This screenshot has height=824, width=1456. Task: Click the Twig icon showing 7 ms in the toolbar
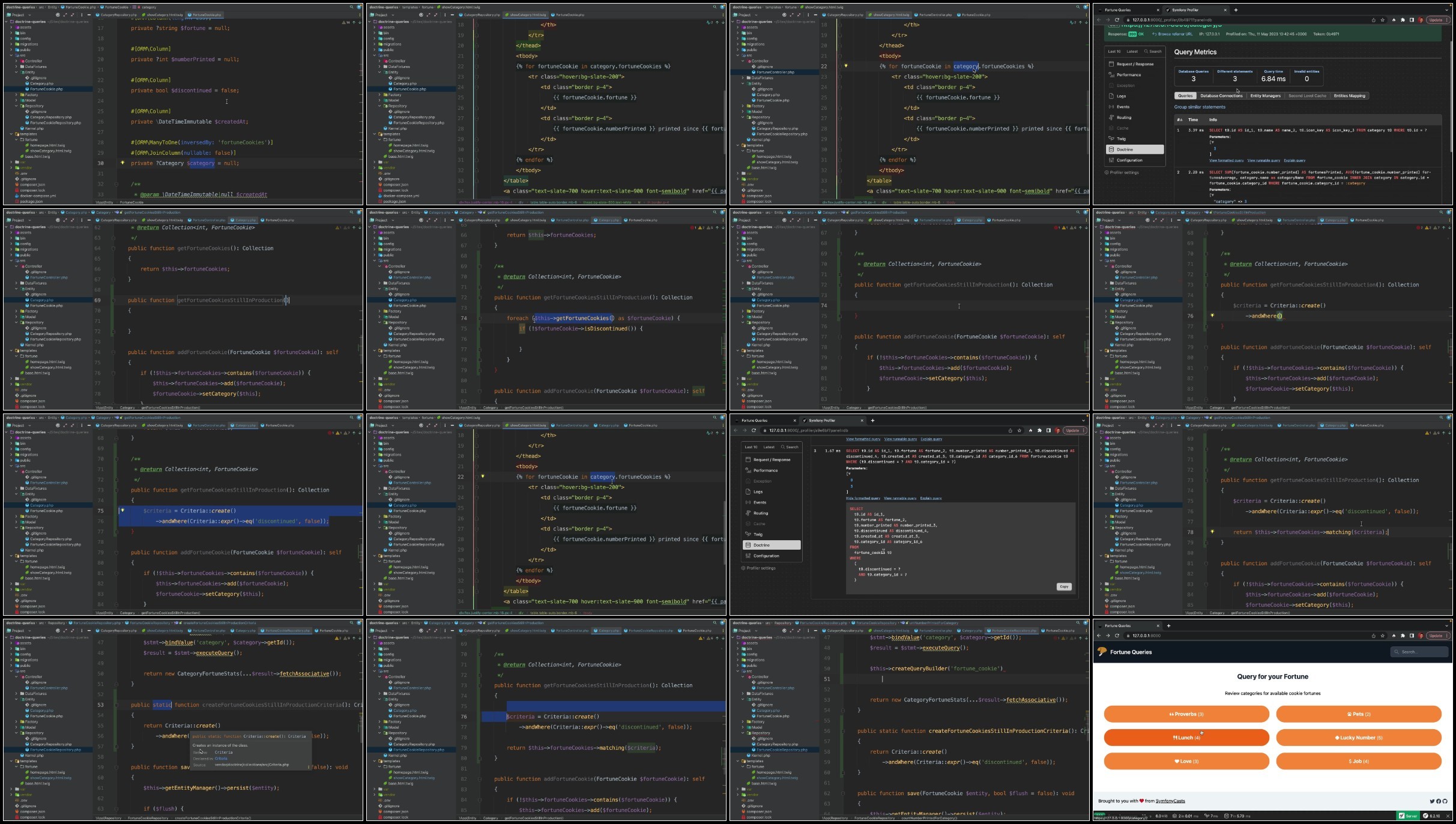pyautogui.click(x=1212, y=816)
